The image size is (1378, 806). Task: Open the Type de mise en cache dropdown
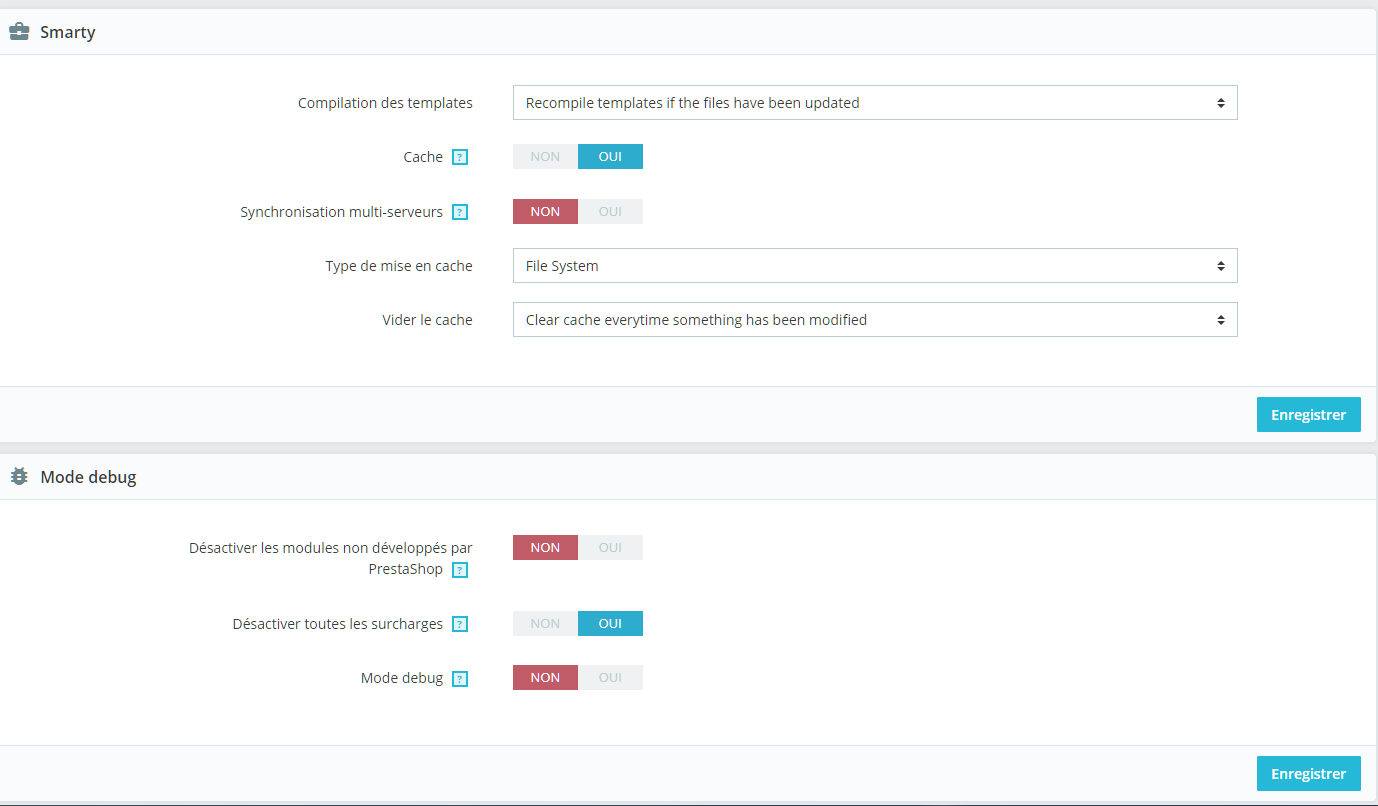(x=875, y=266)
